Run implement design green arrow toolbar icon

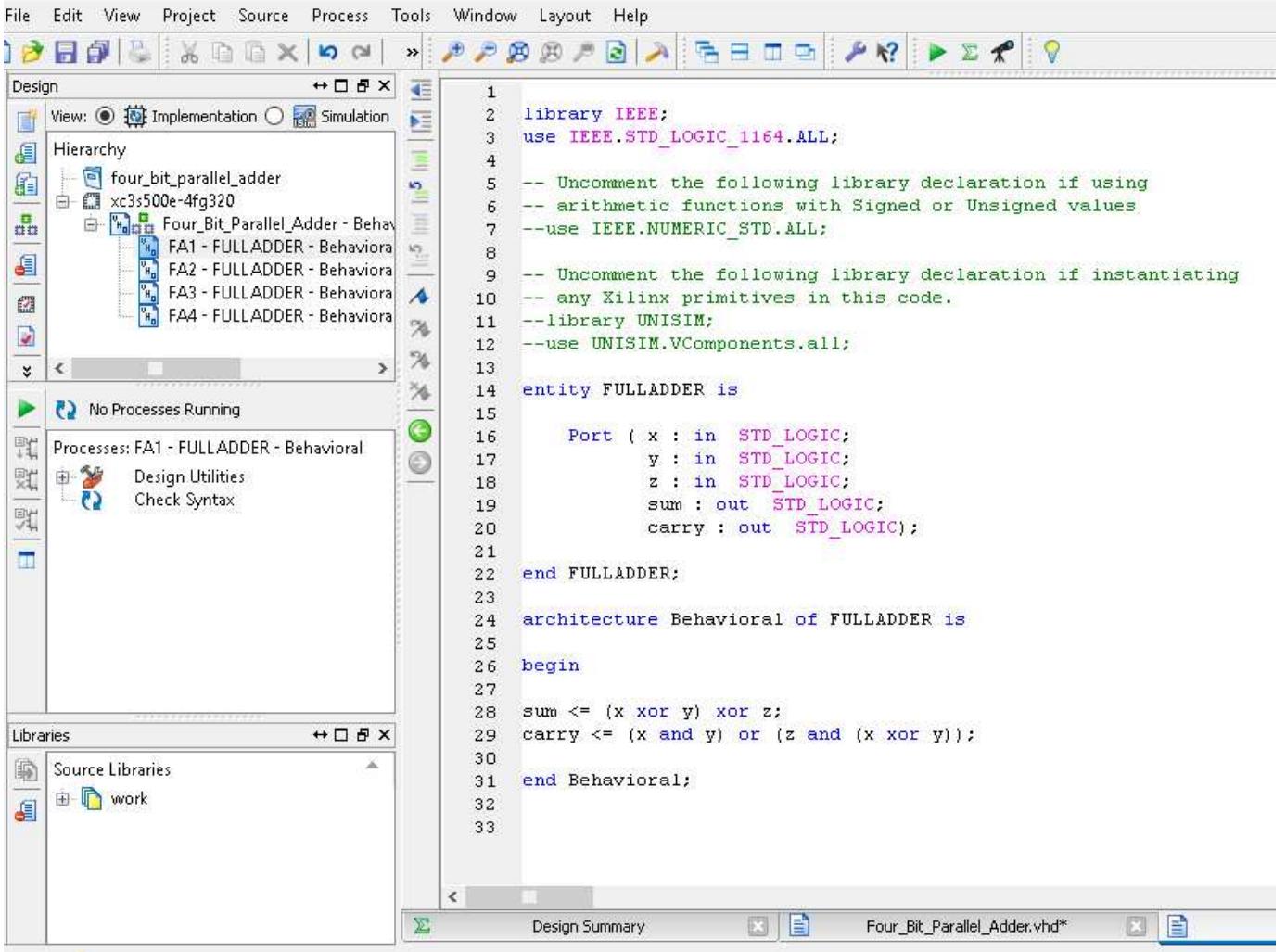[x=937, y=53]
